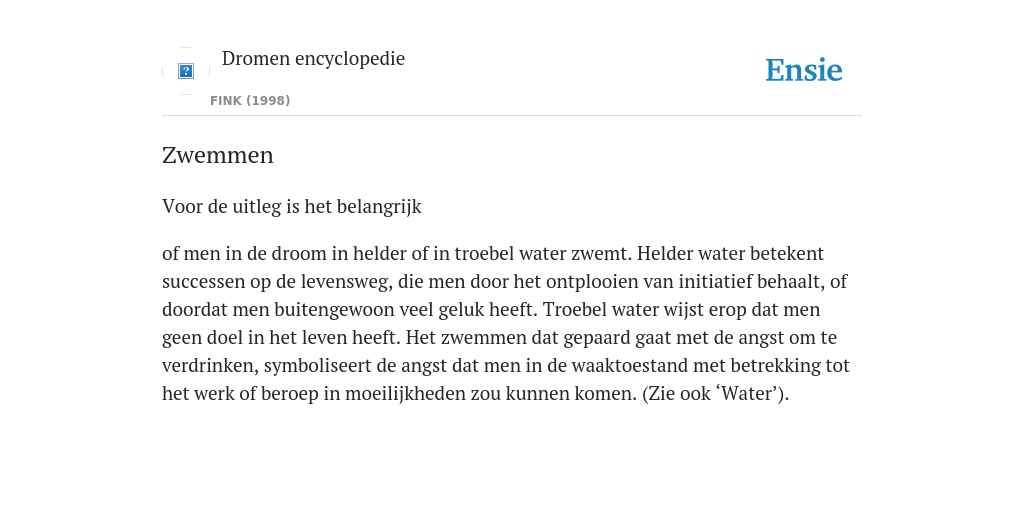Click the Zwemmen heading
Viewport: 1024px width, 512px height.
217,155
